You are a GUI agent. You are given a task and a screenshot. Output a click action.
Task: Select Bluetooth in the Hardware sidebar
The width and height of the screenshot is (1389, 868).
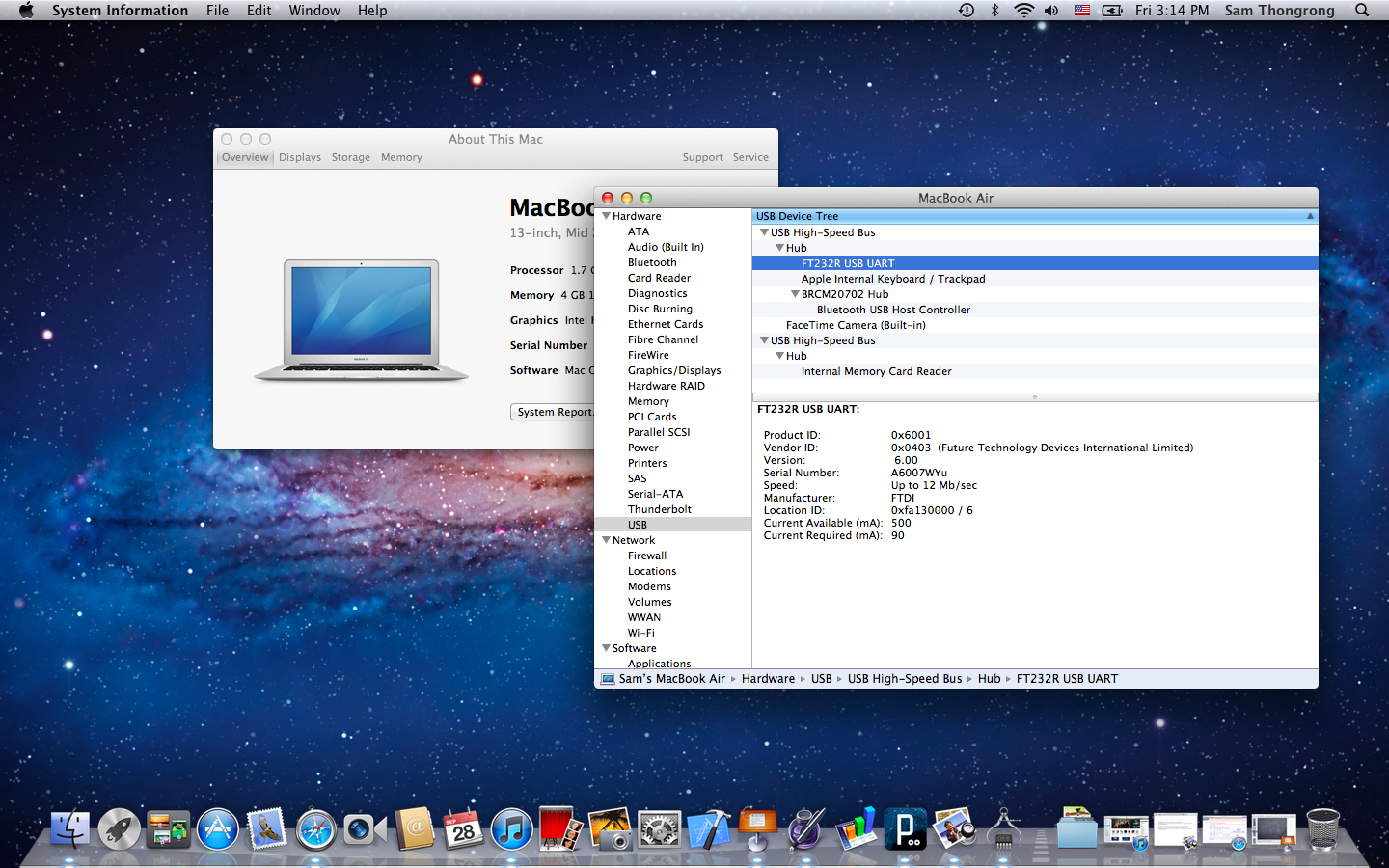click(x=652, y=262)
